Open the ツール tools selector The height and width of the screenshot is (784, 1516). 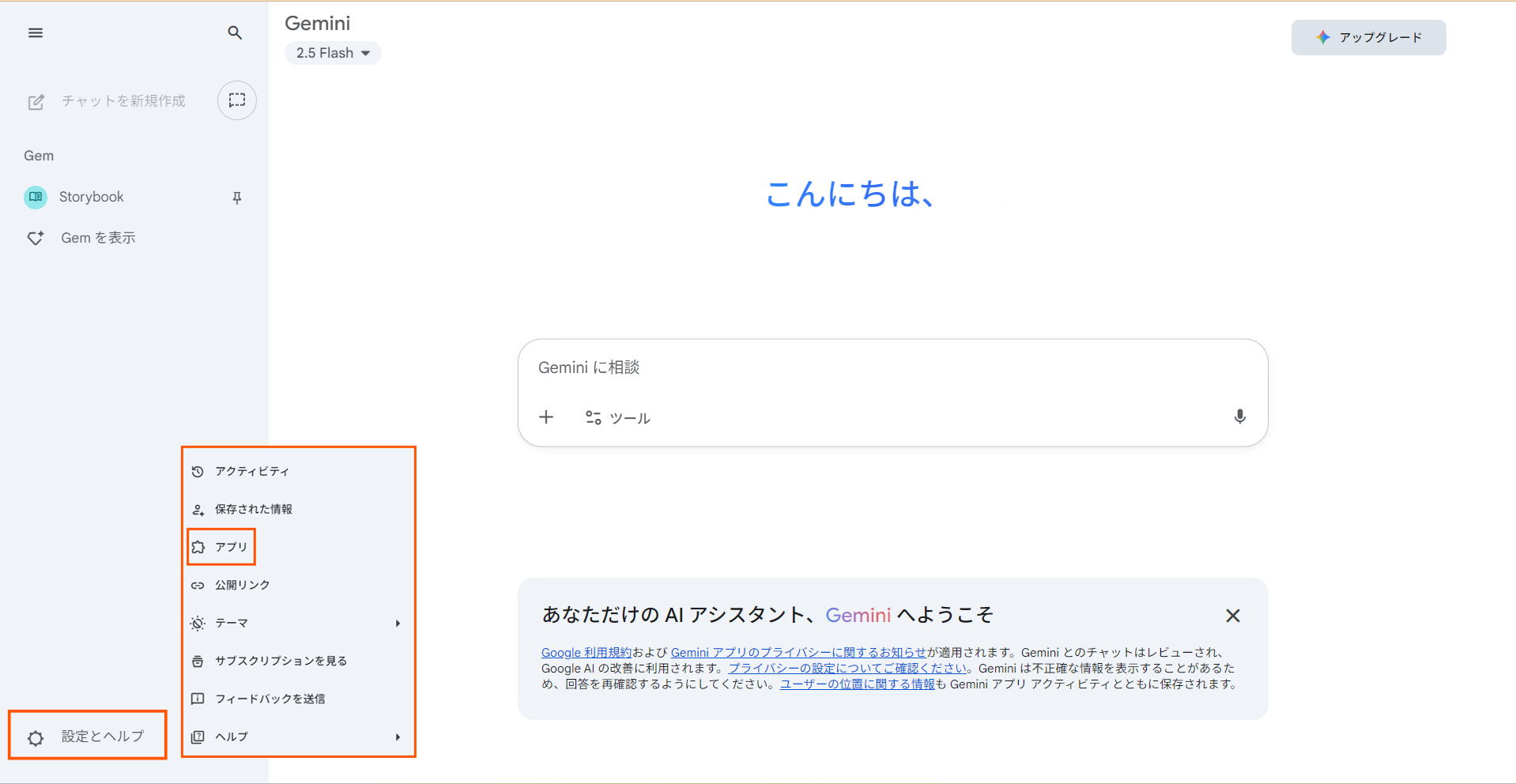(618, 417)
